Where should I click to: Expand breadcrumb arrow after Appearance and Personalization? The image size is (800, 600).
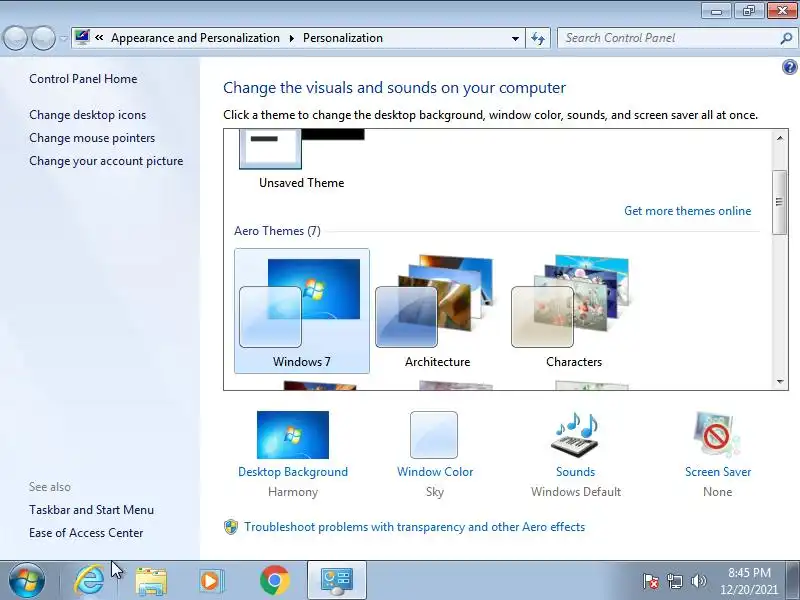point(291,38)
